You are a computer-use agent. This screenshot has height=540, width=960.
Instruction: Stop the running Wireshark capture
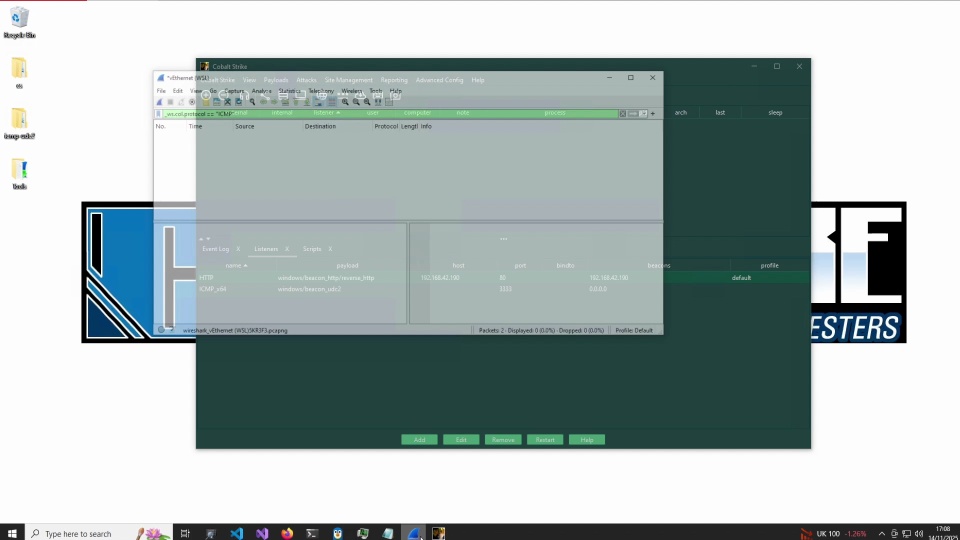(170, 102)
